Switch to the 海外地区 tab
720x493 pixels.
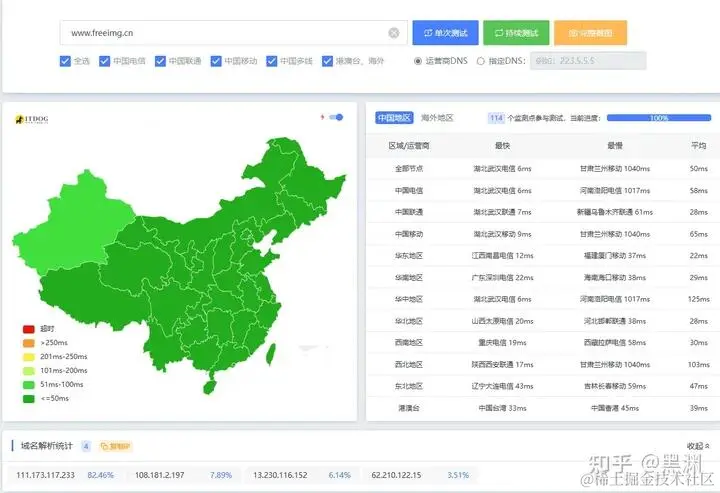click(437, 118)
